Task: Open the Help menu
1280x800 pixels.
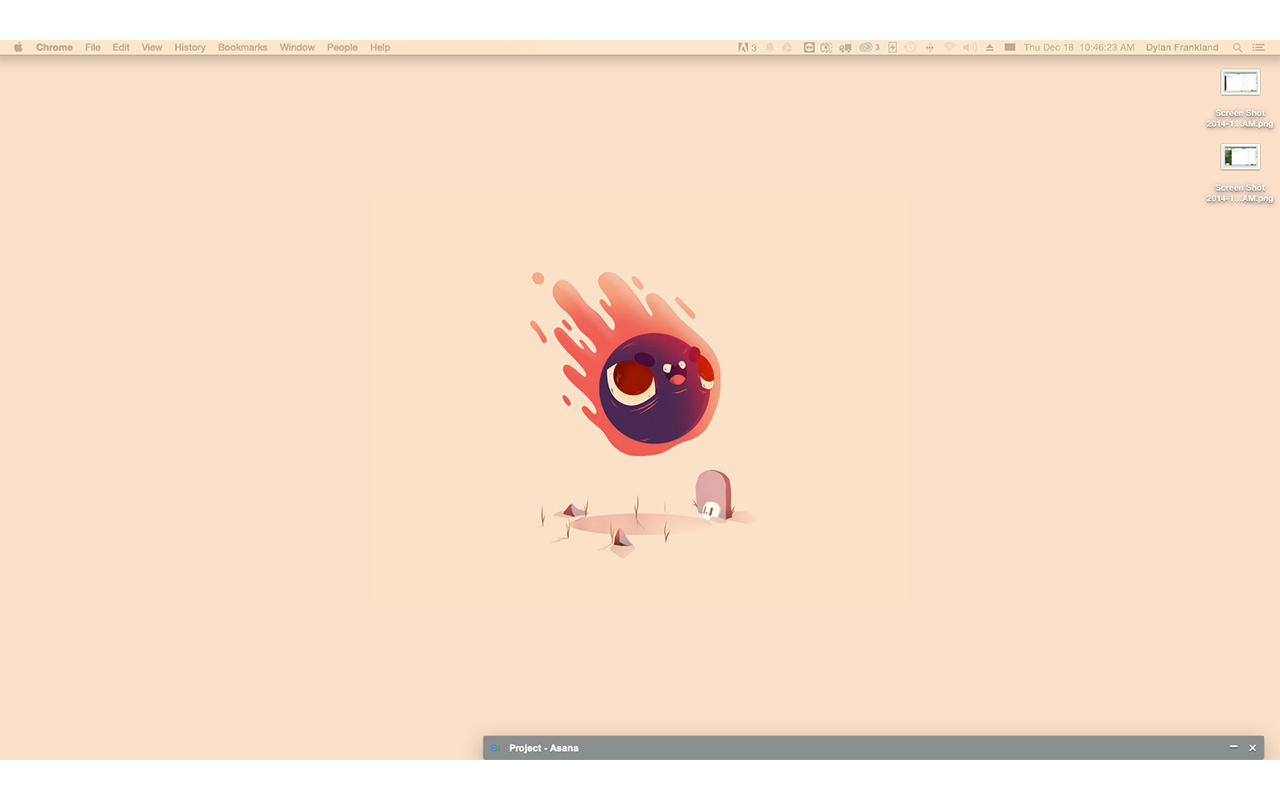Action: (380, 47)
